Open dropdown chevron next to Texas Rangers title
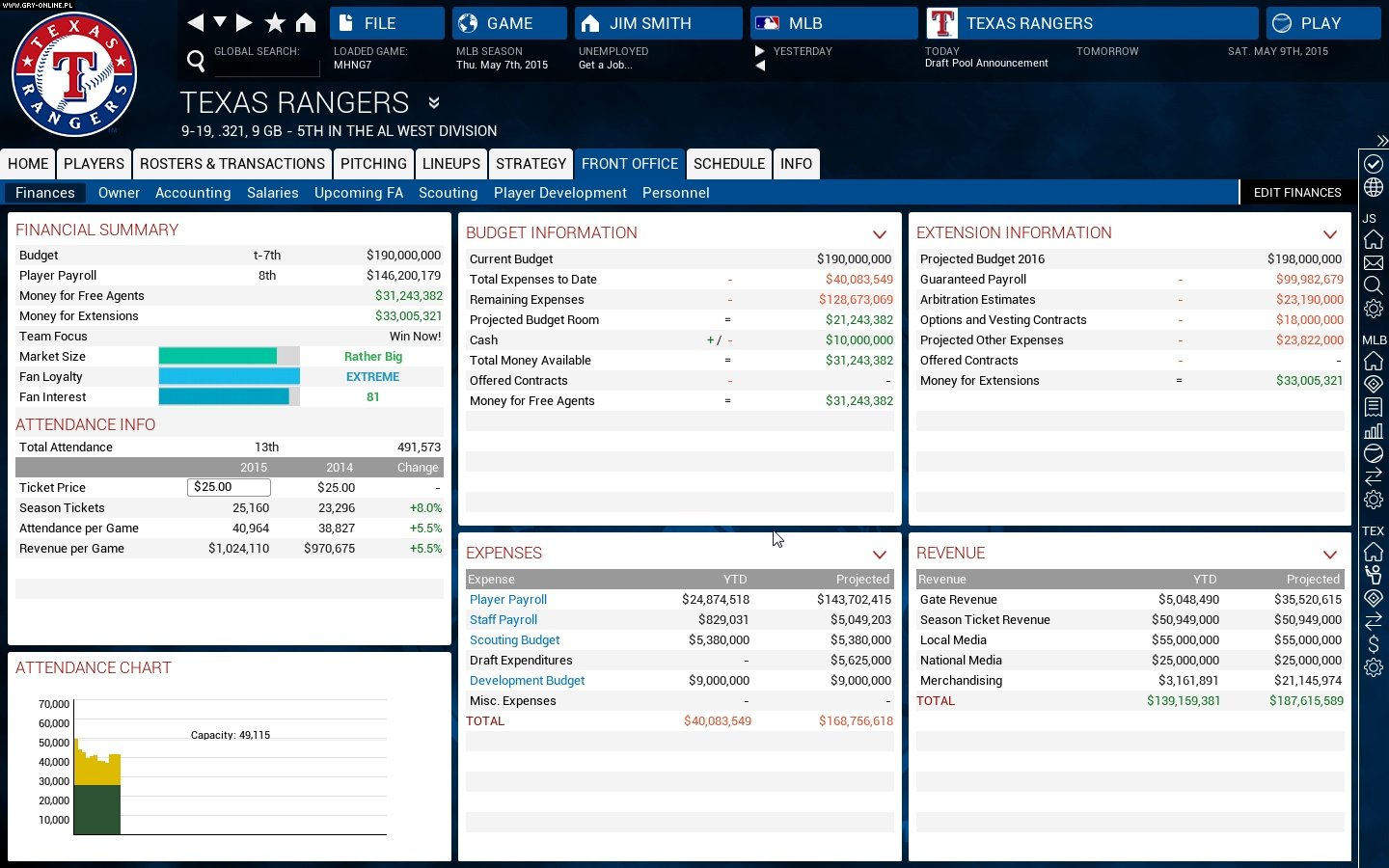This screenshot has height=868, width=1389. tap(434, 103)
